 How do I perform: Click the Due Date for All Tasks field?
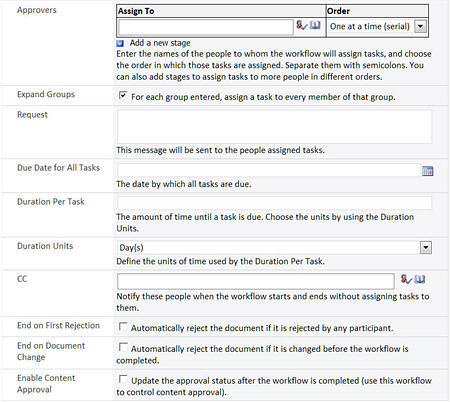click(x=269, y=170)
